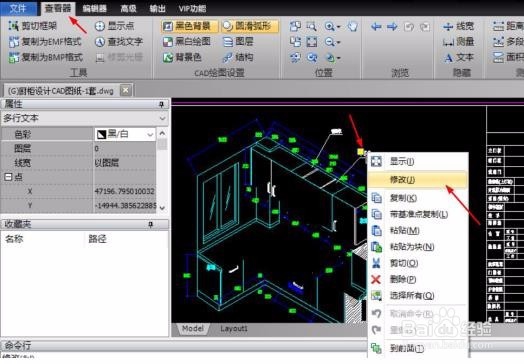Click the X coordinate value field
The height and width of the screenshot is (364, 524).
(124, 191)
